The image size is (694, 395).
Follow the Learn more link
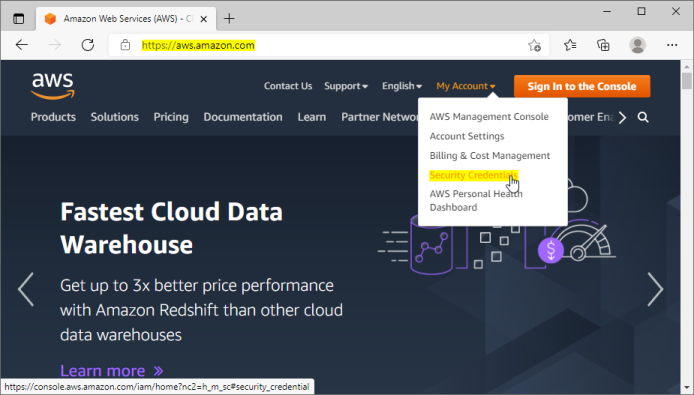(112, 370)
